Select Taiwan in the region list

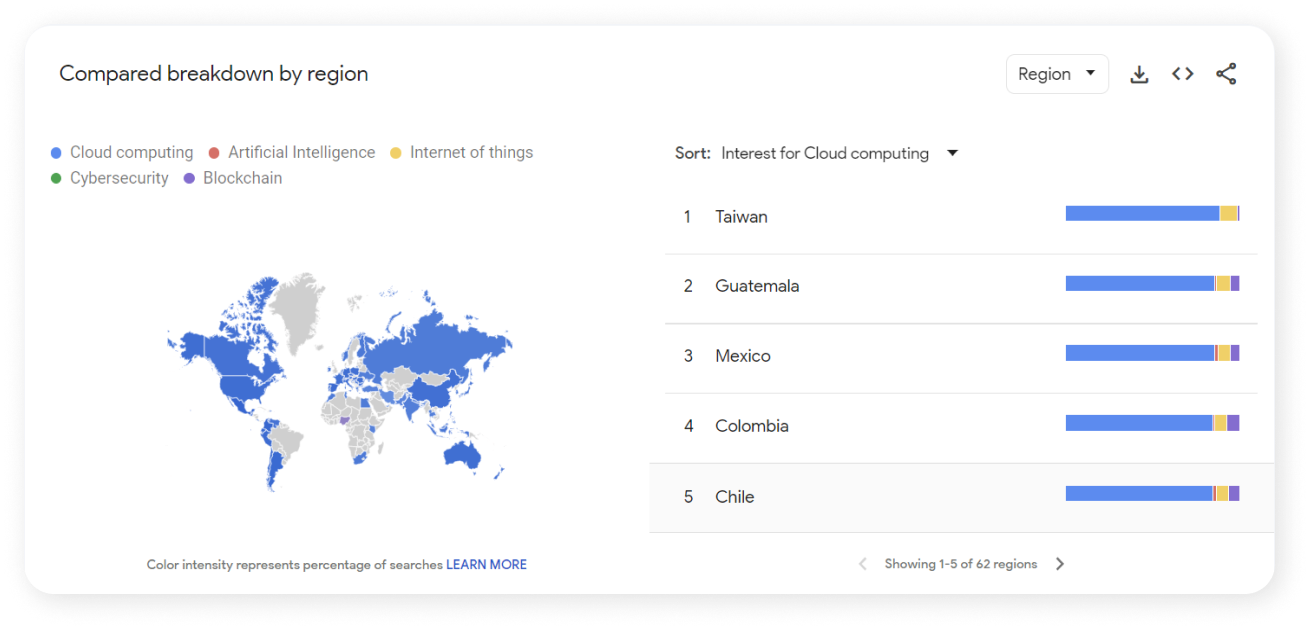741,216
